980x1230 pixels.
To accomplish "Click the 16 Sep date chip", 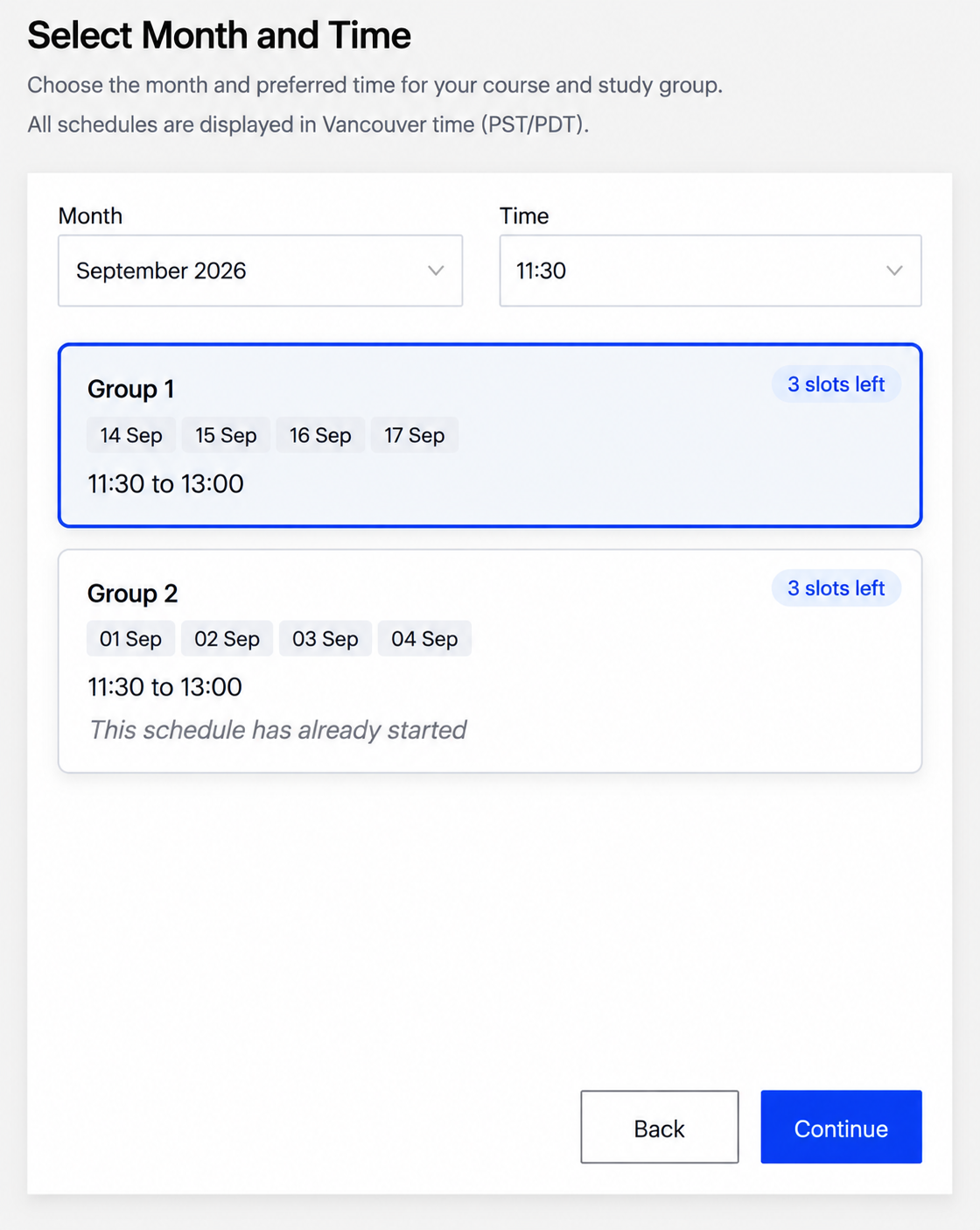I will pyautogui.click(x=320, y=435).
